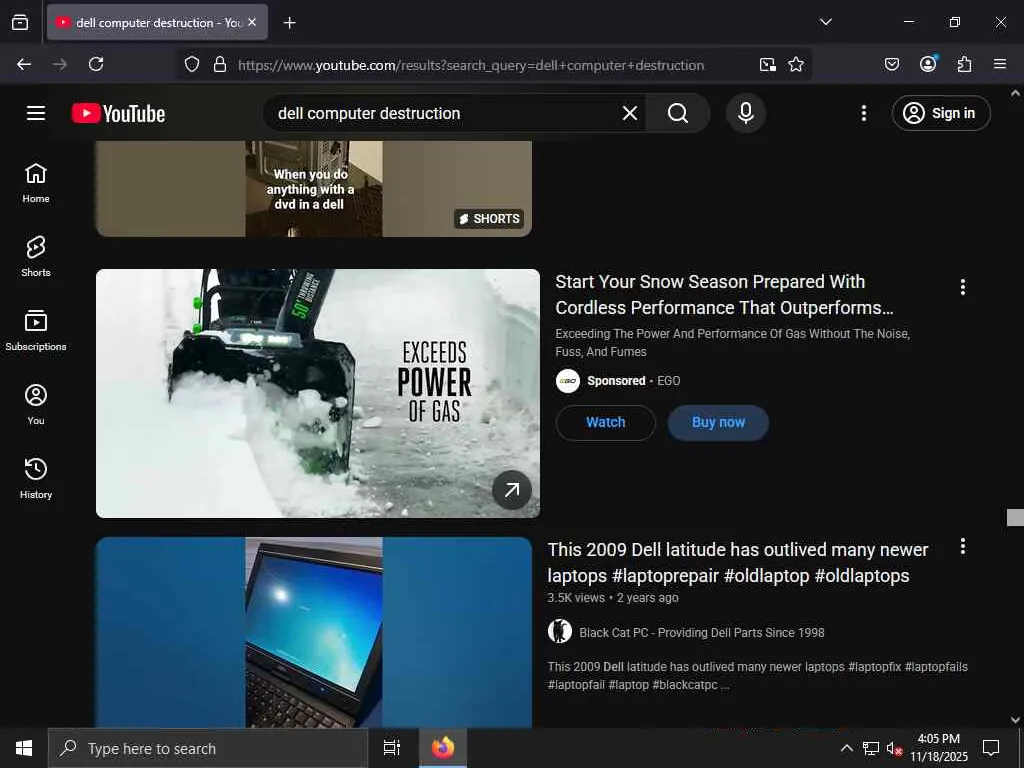Close the dell computer destruction tab
The width and height of the screenshot is (1024, 768).
coord(252,22)
